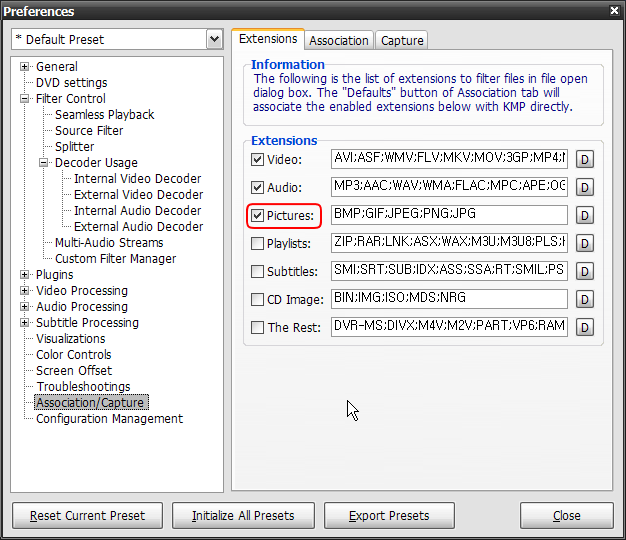626x540 pixels.
Task: Click the D default button for Playlists extensions
Action: click(585, 243)
